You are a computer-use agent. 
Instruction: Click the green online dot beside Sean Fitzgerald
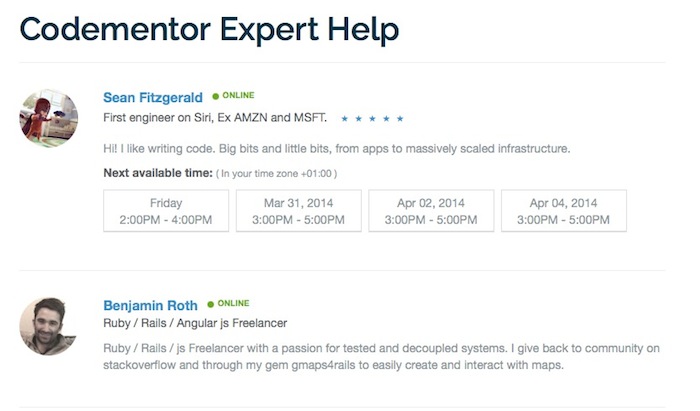215,97
